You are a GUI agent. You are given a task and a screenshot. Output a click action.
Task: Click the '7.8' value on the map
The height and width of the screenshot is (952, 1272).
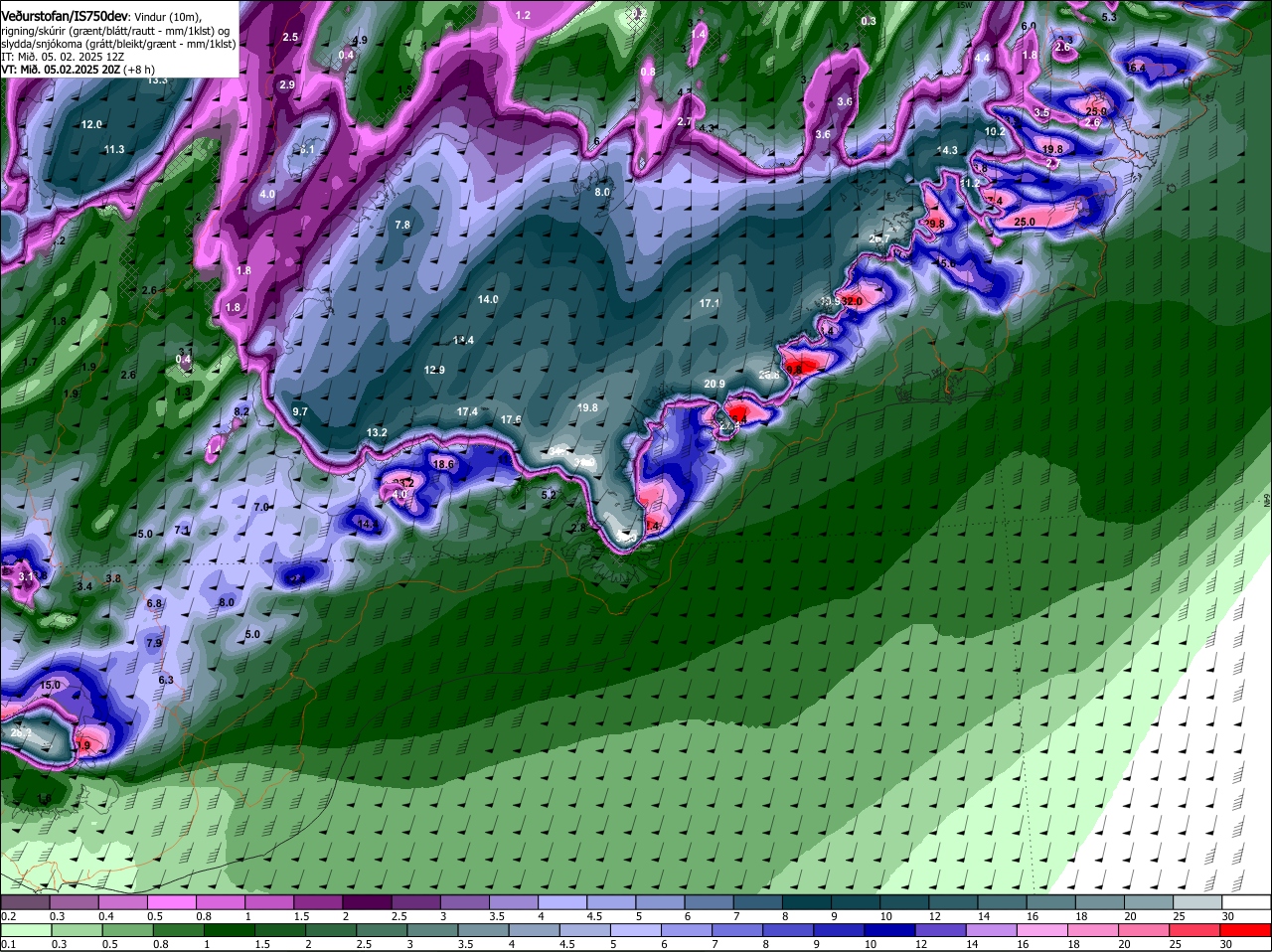(x=402, y=226)
